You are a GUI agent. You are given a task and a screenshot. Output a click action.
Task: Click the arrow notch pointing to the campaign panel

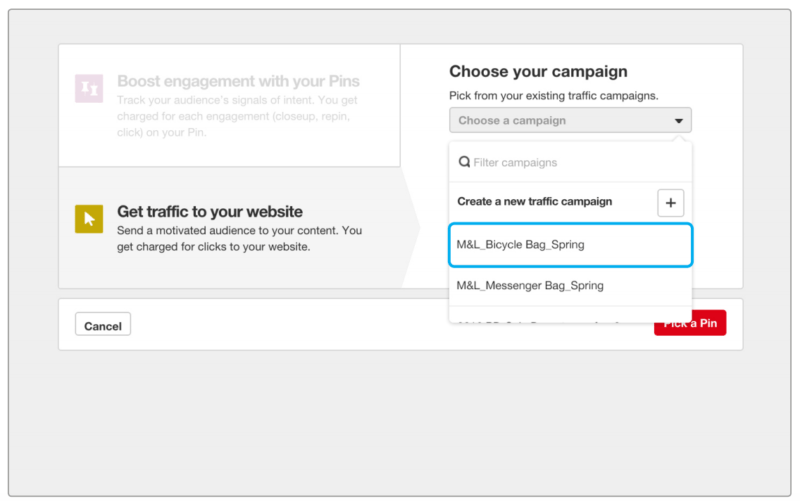[x=410, y=227]
